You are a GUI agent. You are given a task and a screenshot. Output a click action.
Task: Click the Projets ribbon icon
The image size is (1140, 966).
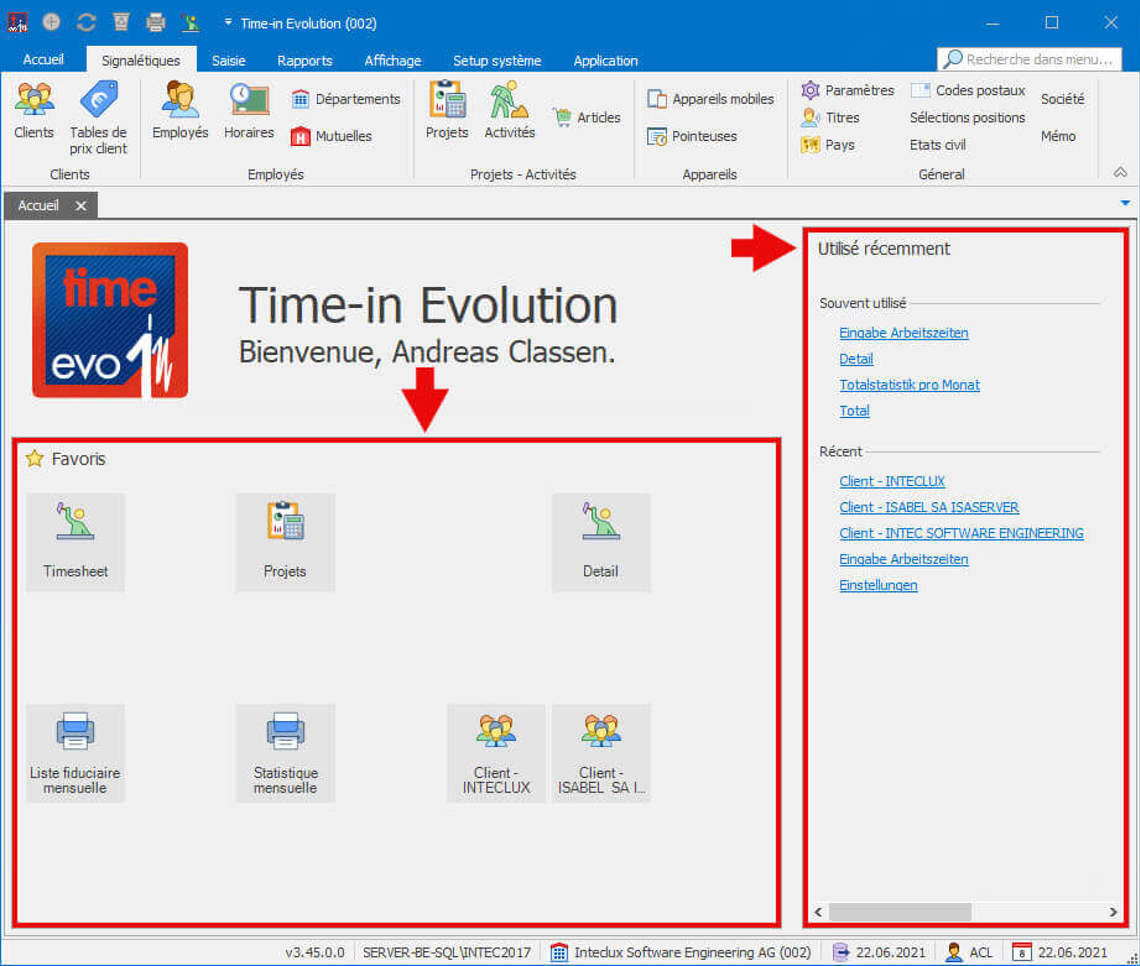click(446, 110)
